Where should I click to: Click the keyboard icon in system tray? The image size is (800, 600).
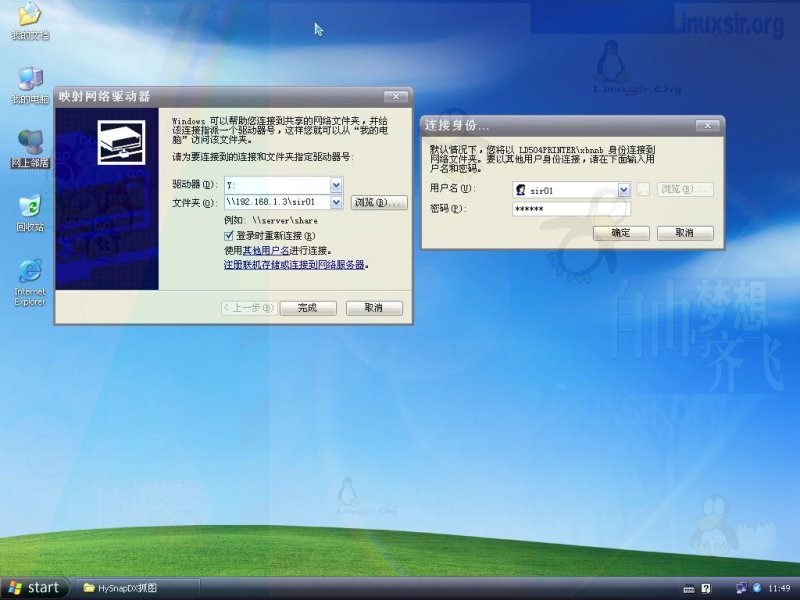coord(689,589)
